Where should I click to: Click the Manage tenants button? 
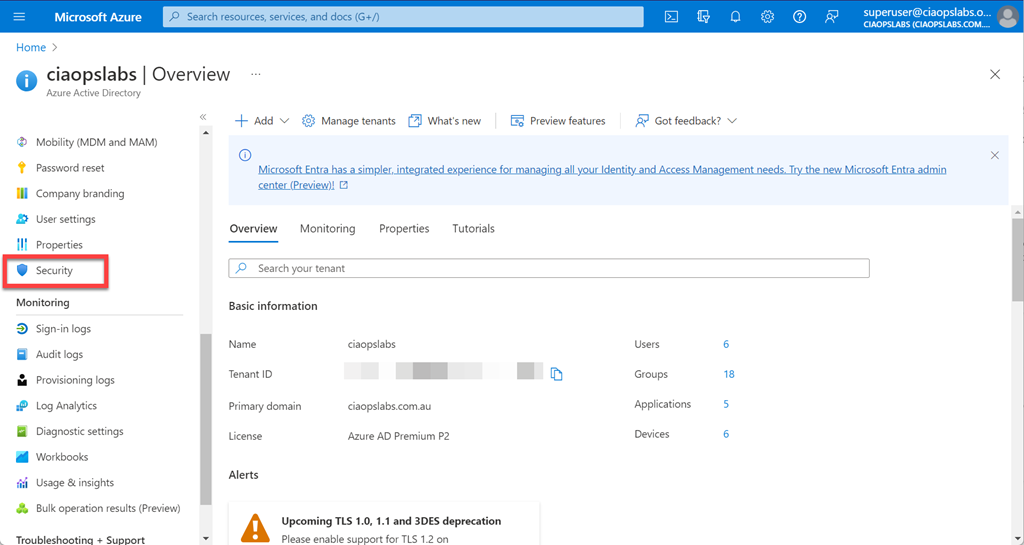349,121
